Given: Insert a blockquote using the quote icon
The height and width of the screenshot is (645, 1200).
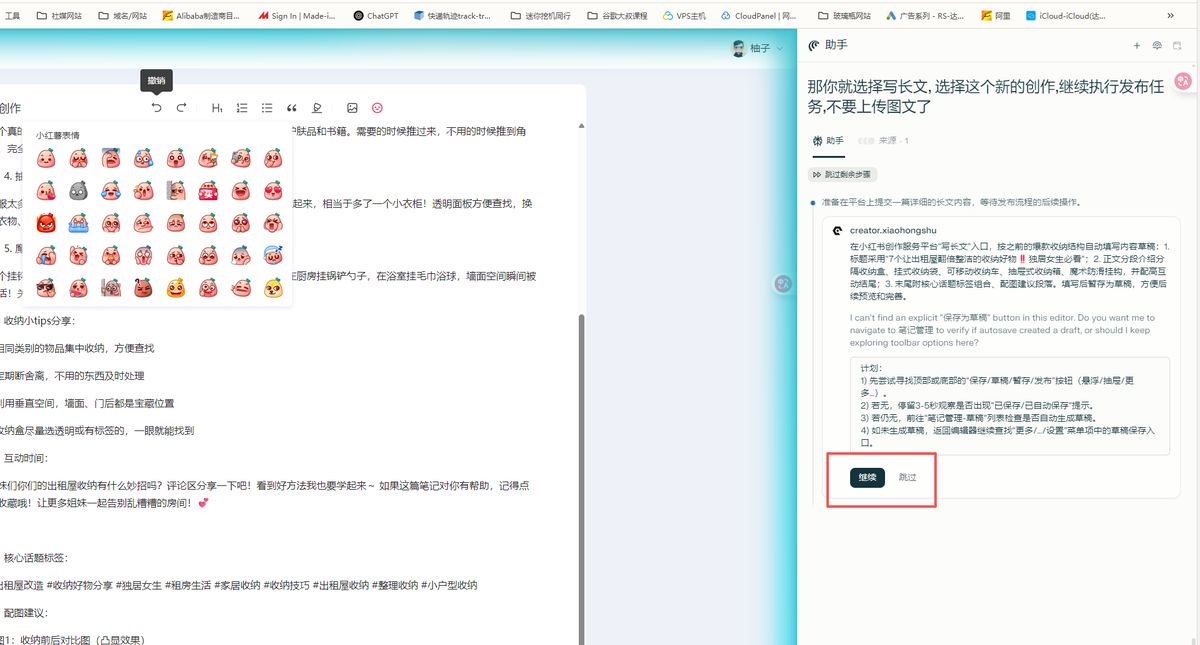Looking at the screenshot, I should click(x=293, y=108).
